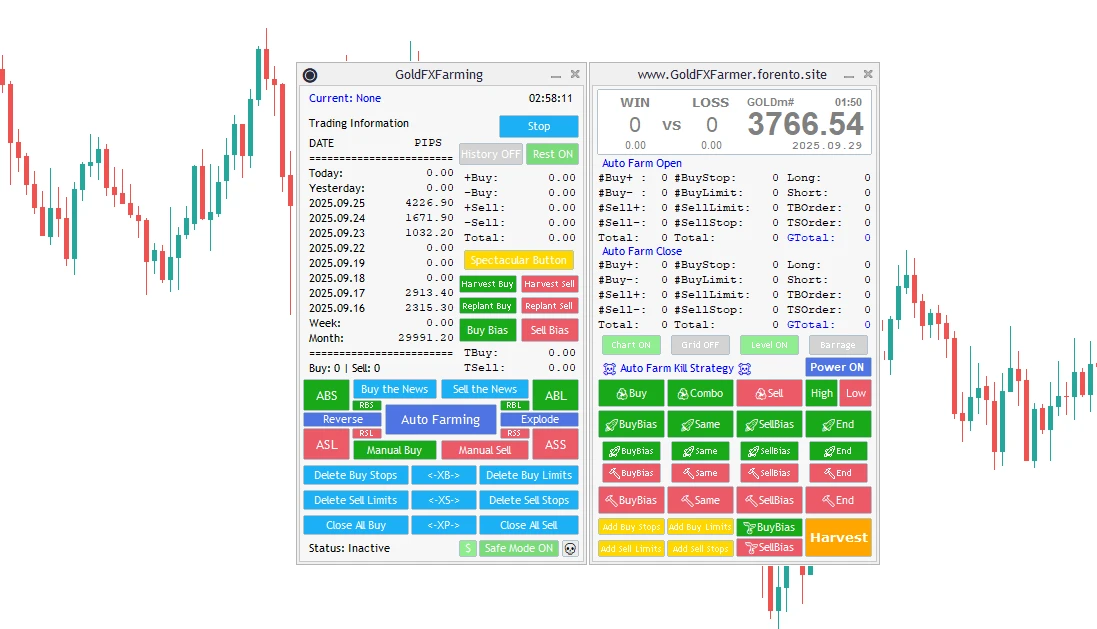Click the round logo icon in GoldFXFarming title bar

click(x=310, y=75)
